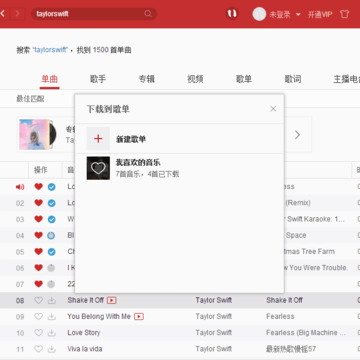Open Taylor Swift artist in row 11

[x=214, y=349]
